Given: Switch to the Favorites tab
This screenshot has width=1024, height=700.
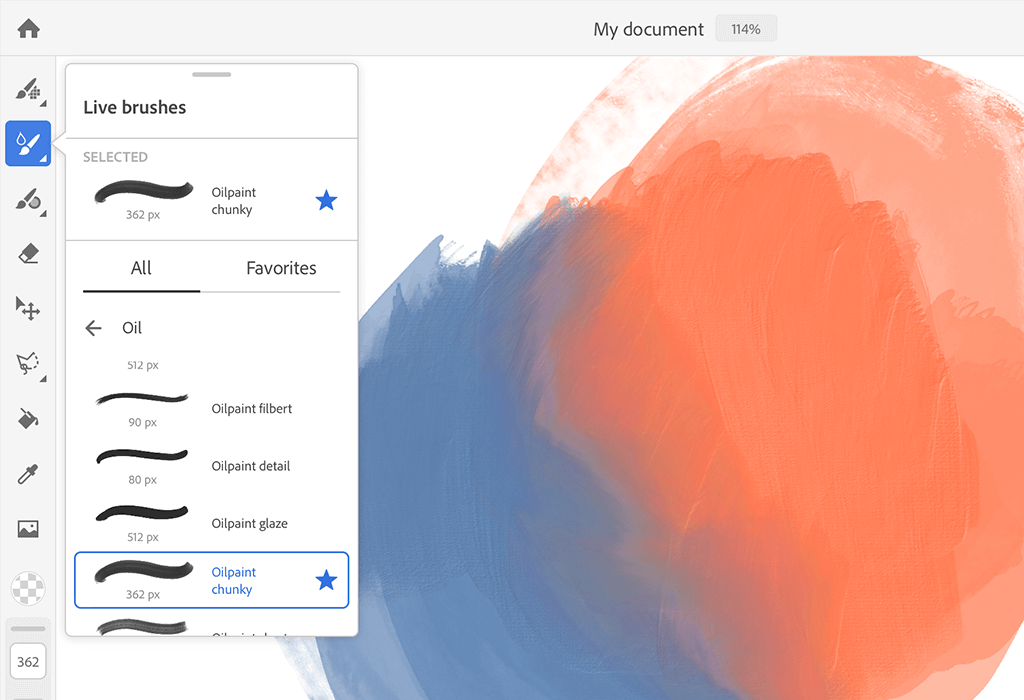Looking at the screenshot, I should pyautogui.click(x=281, y=268).
